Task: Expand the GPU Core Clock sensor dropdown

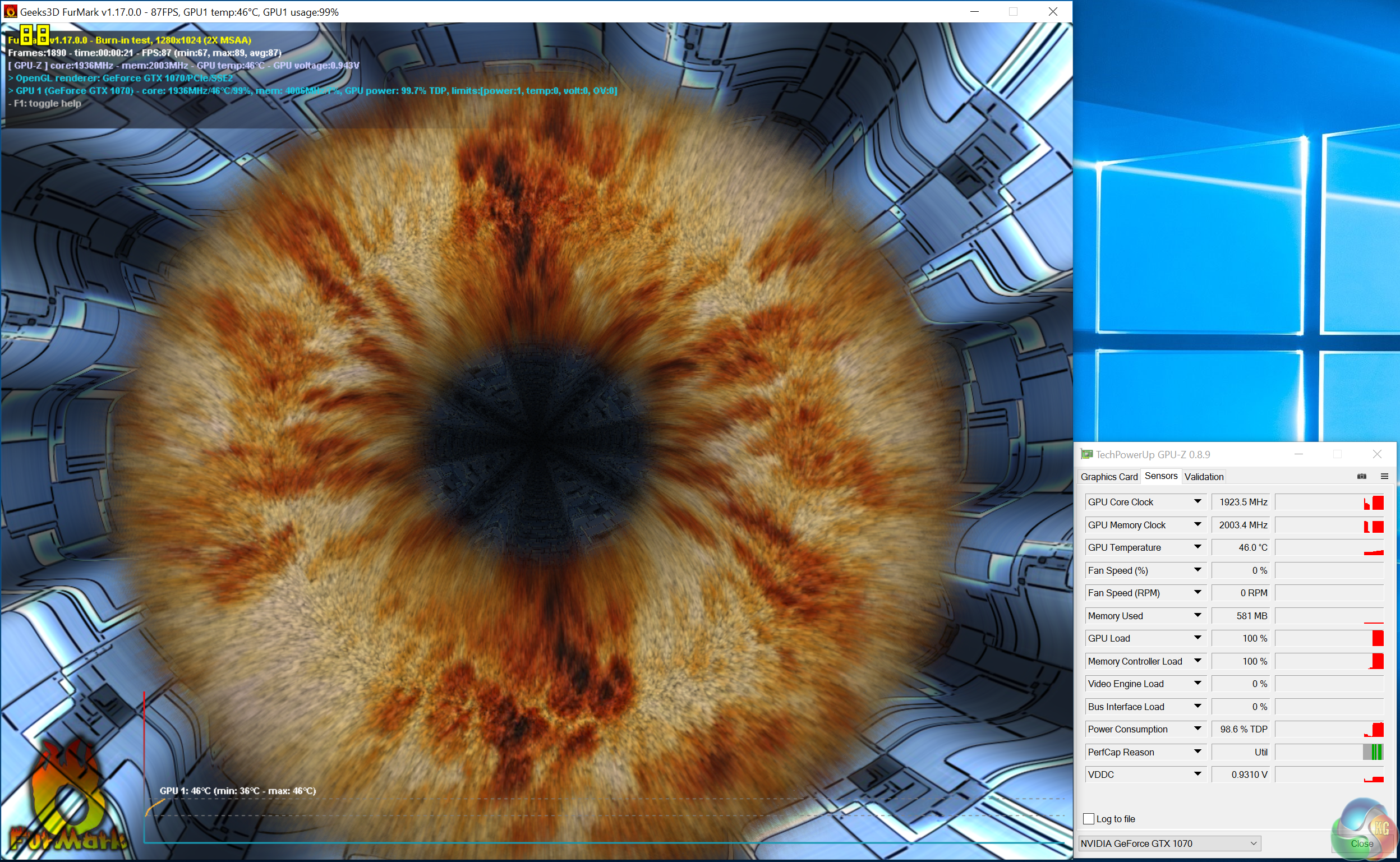Action: tap(1197, 502)
